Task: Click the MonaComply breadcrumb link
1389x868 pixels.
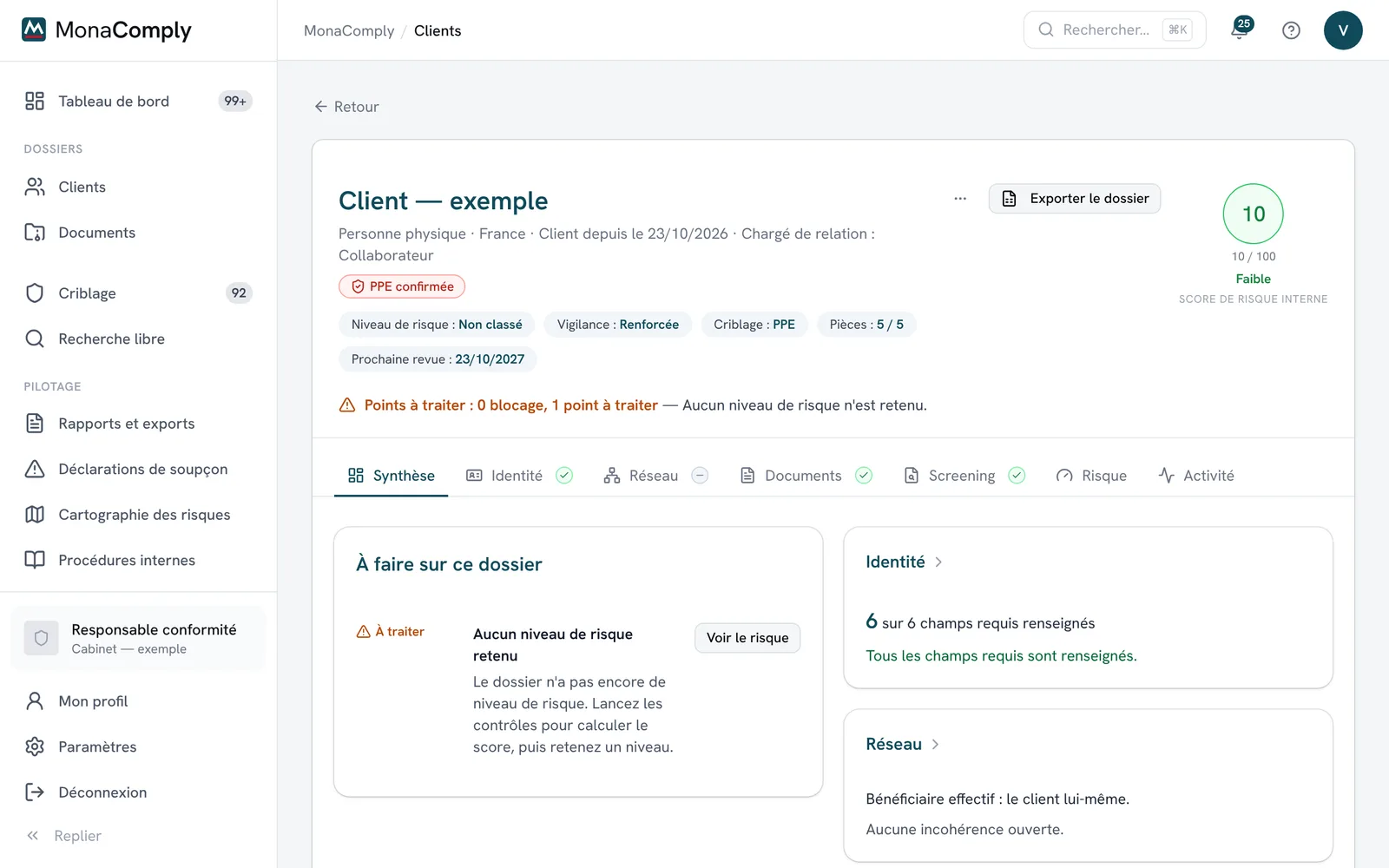Action: tap(349, 30)
